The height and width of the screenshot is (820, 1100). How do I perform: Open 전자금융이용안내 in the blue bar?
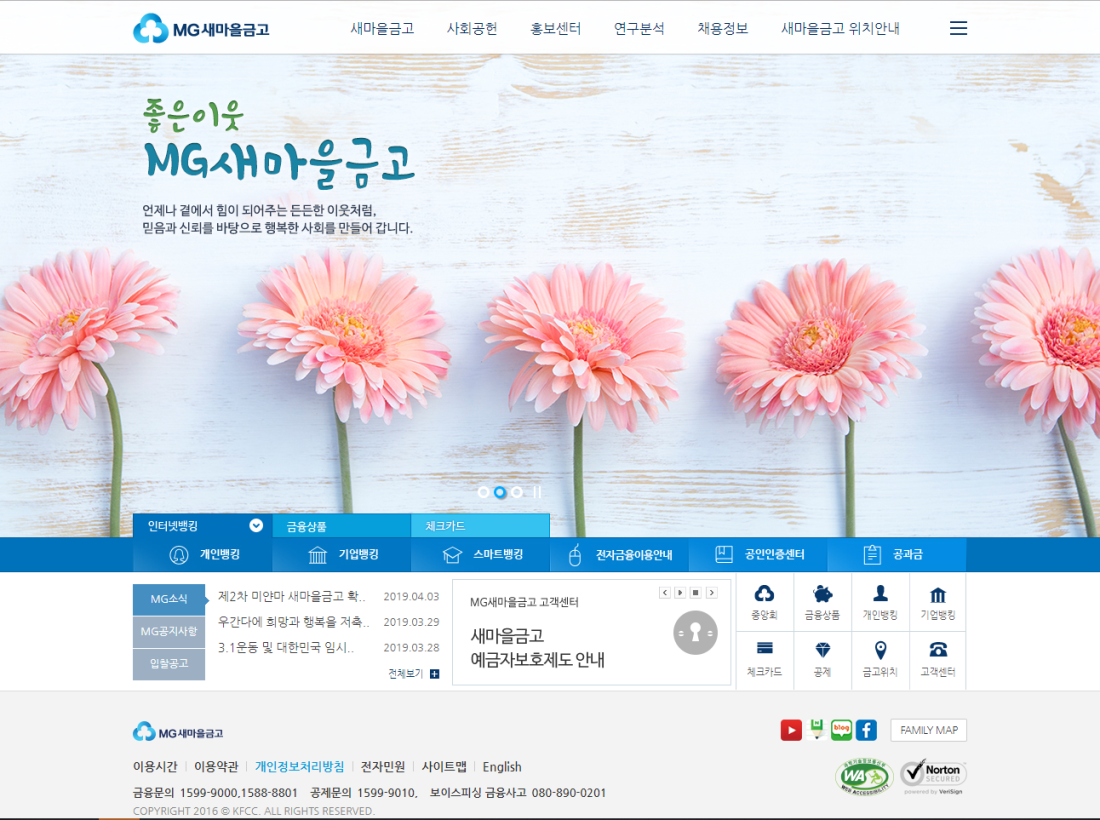click(619, 555)
